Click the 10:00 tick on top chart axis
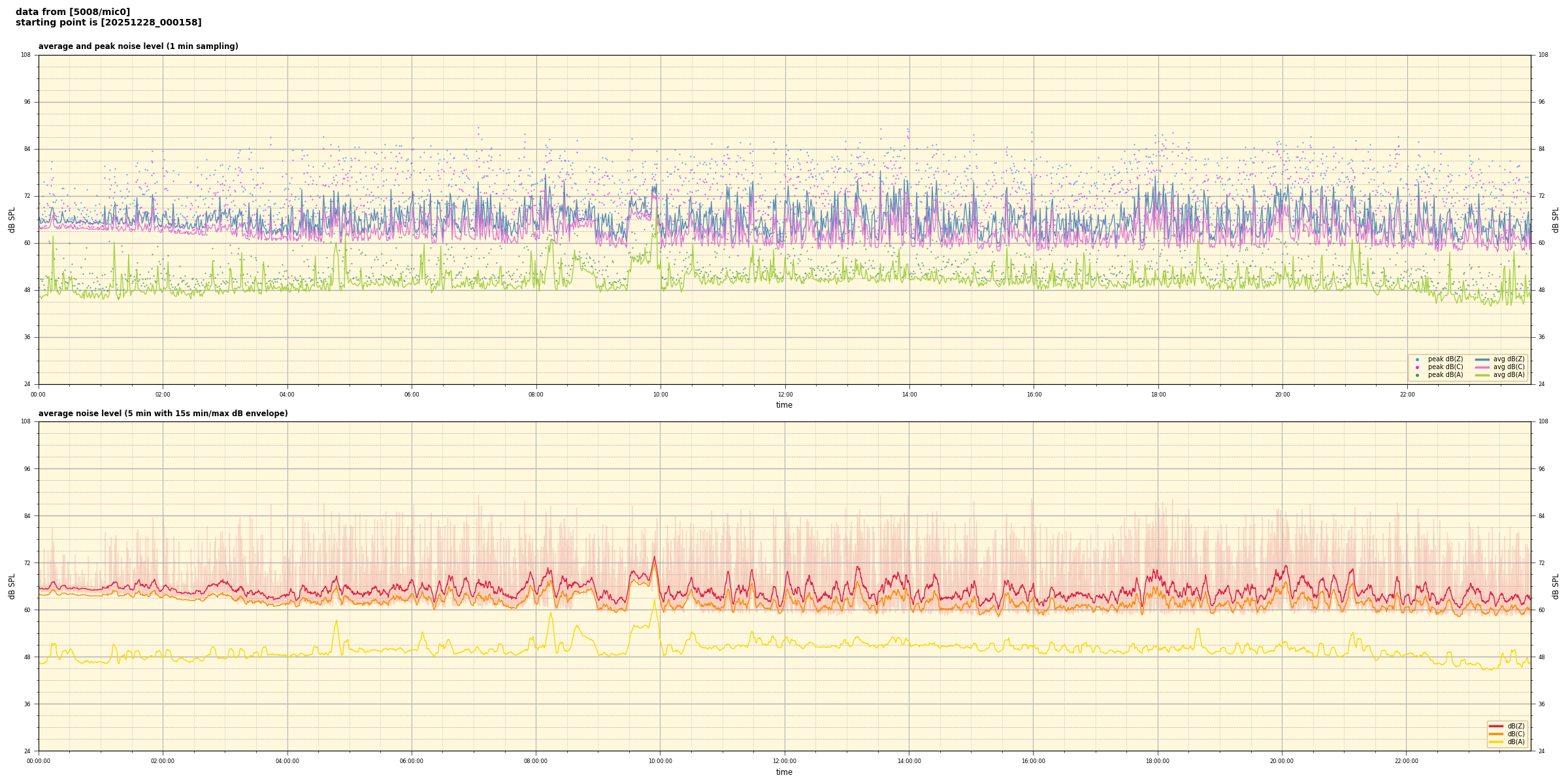The width and height of the screenshot is (1568, 784). 661,395
